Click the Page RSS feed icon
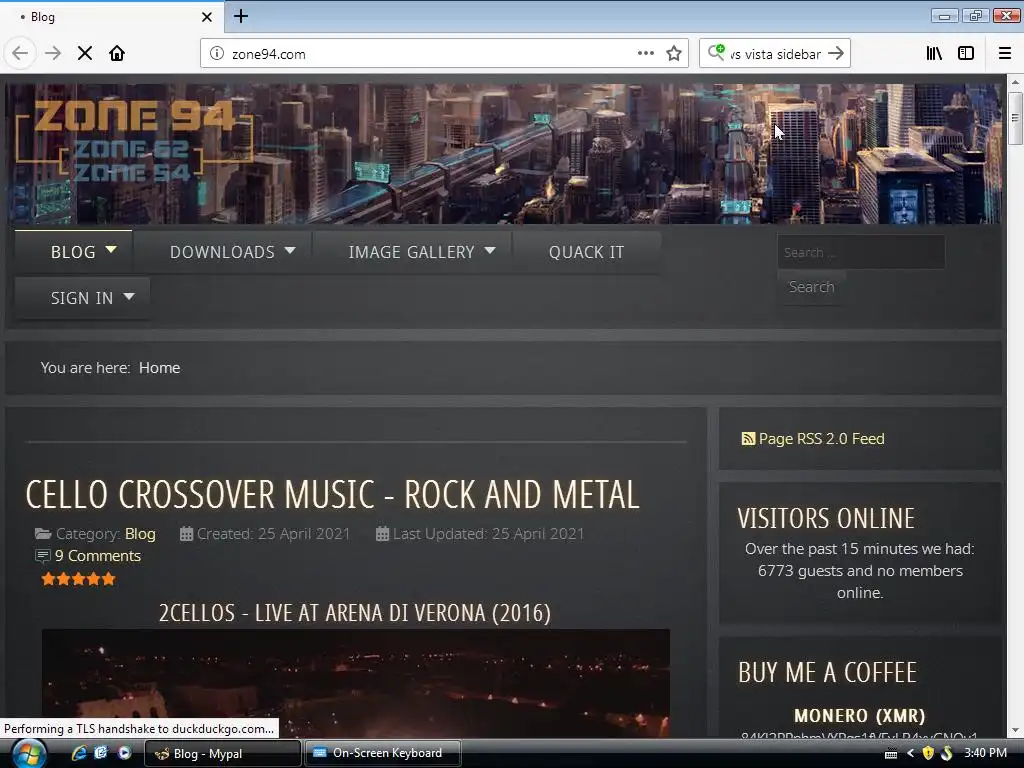This screenshot has height=768, width=1024. [x=748, y=439]
